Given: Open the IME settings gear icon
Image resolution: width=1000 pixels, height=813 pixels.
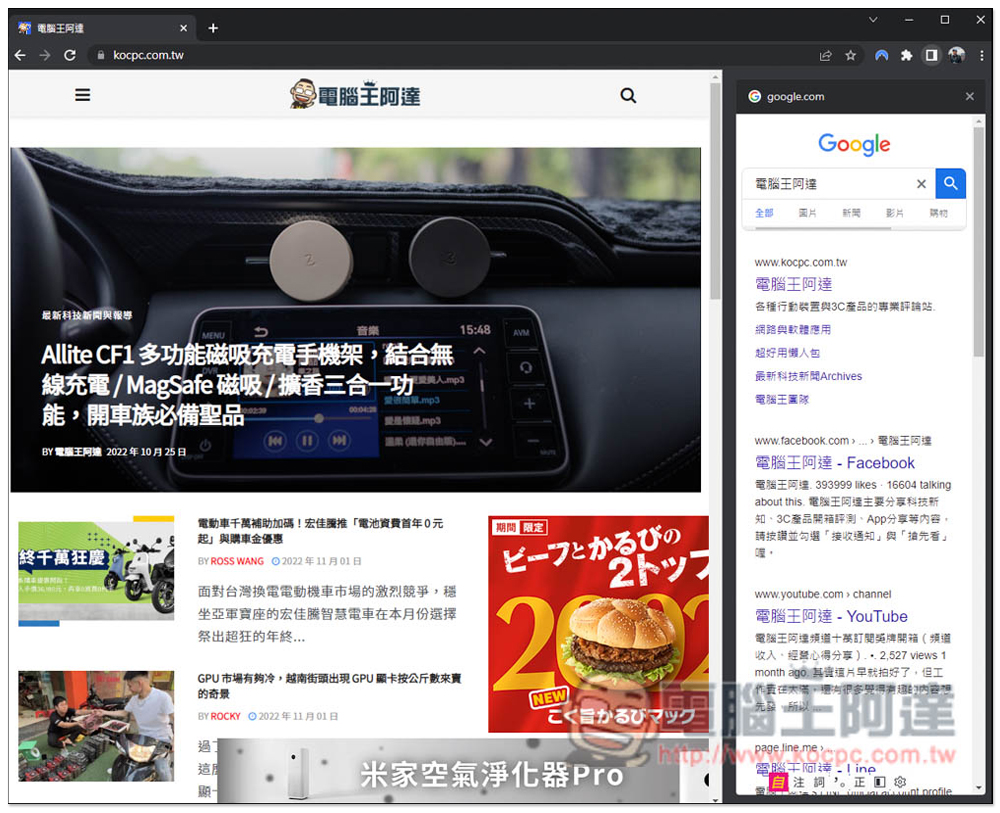Looking at the screenshot, I should pos(900,782).
